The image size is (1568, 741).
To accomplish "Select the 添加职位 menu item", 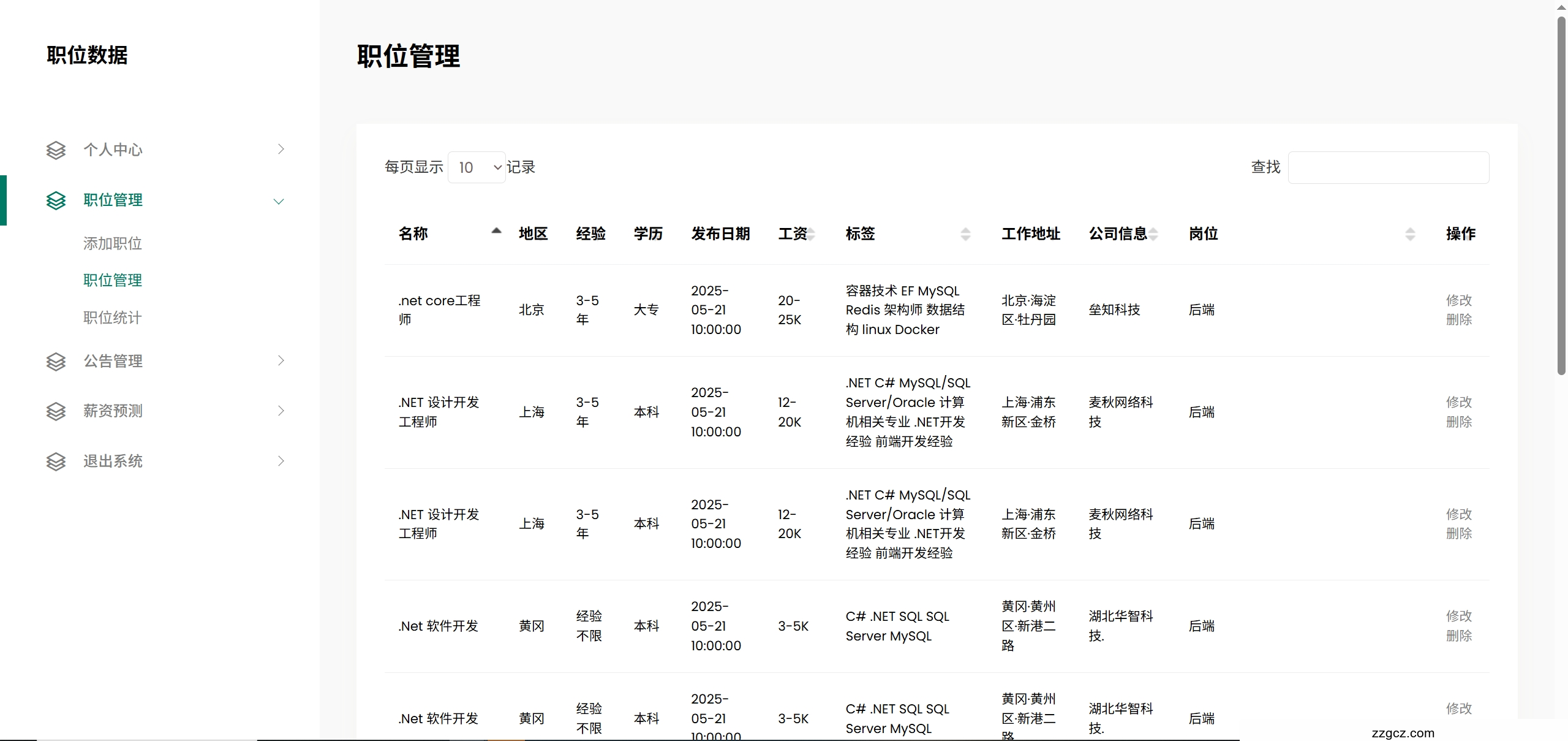I will 113,243.
